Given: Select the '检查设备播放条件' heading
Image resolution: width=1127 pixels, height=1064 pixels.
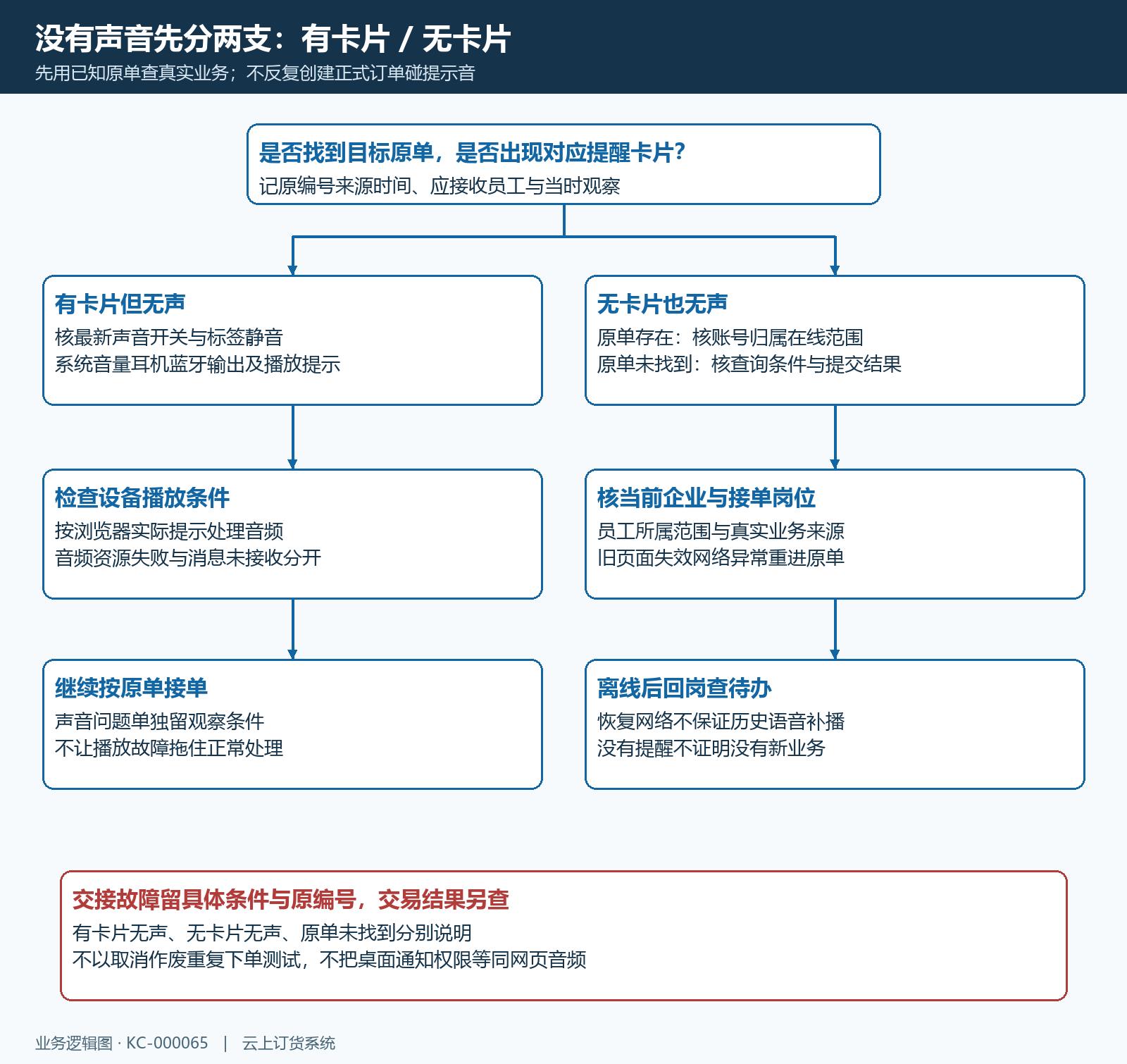Looking at the screenshot, I should click(x=142, y=497).
